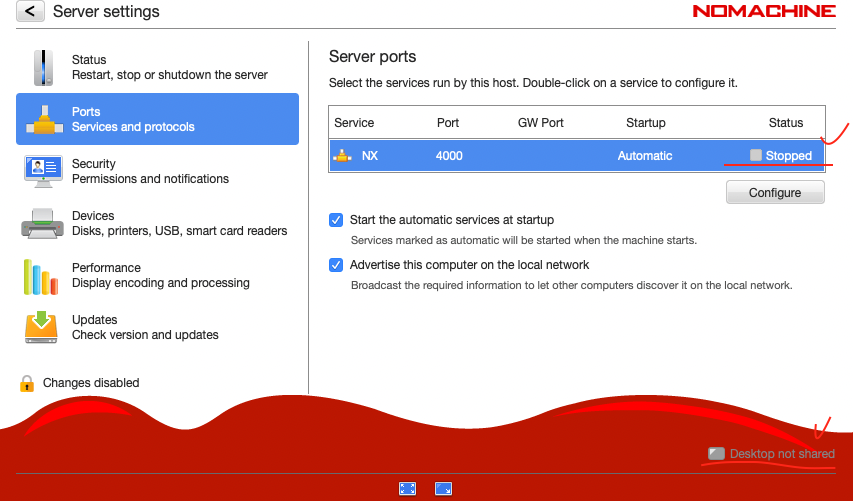Open the Updates download icon
Viewport: 853px width, 501px height.
41,327
